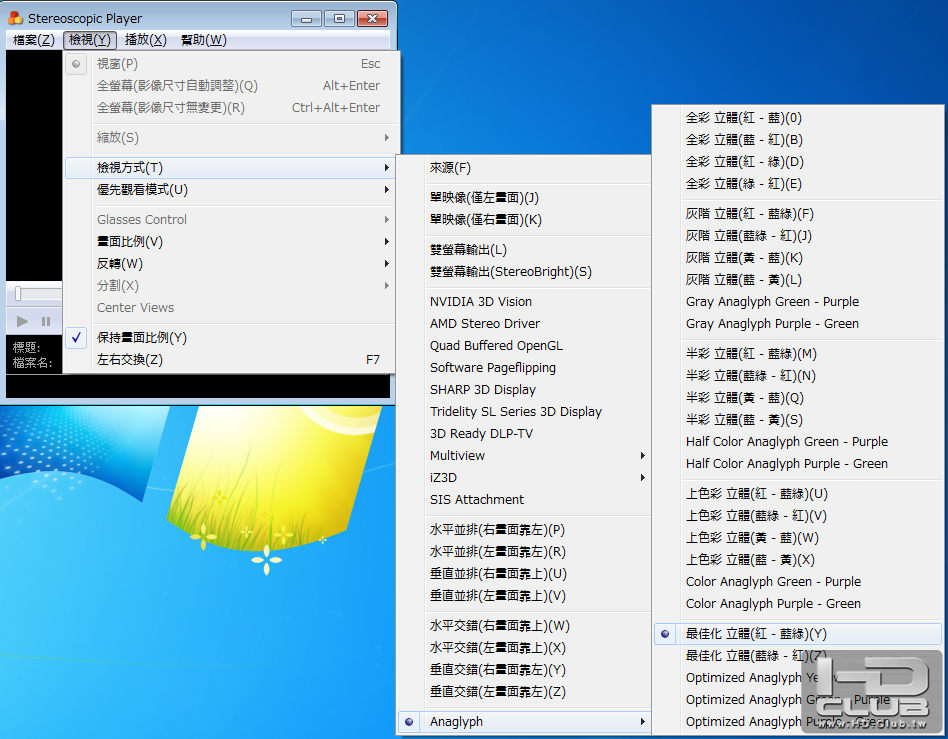The width and height of the screenshot is (948, 739).
Task: Expand the 縮放(S) submenu
Action: click(230, 137)
